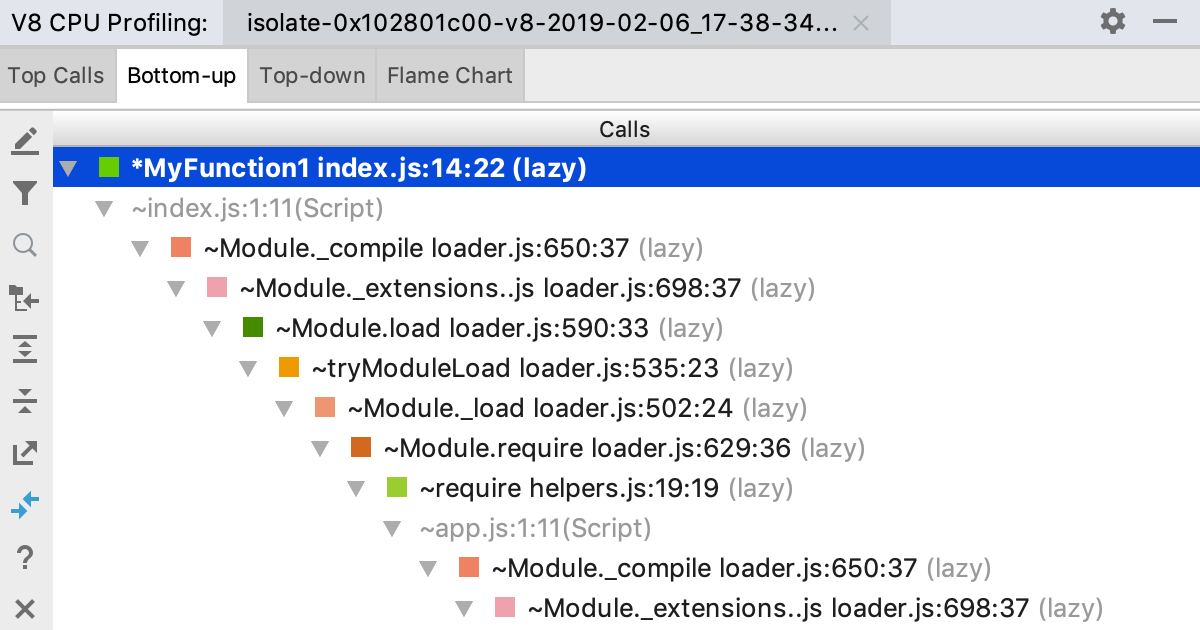
Task: Select the pencil edit icon in the sidebar
Action: point(25,140)
